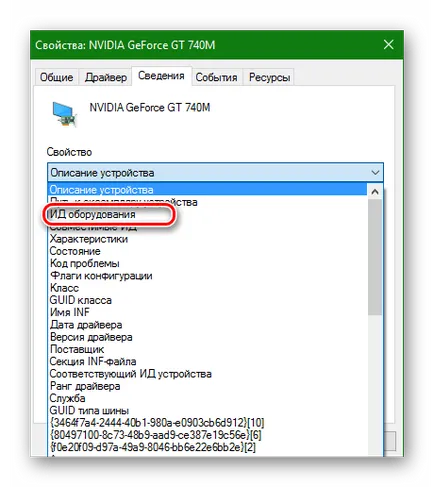The height and width of the screenshot is (487, 434).
Task: Select the {f0e20f09-d97a-49a9-8046-bb6e22e6bb2e}[2] entry
Action: point(208,447)
